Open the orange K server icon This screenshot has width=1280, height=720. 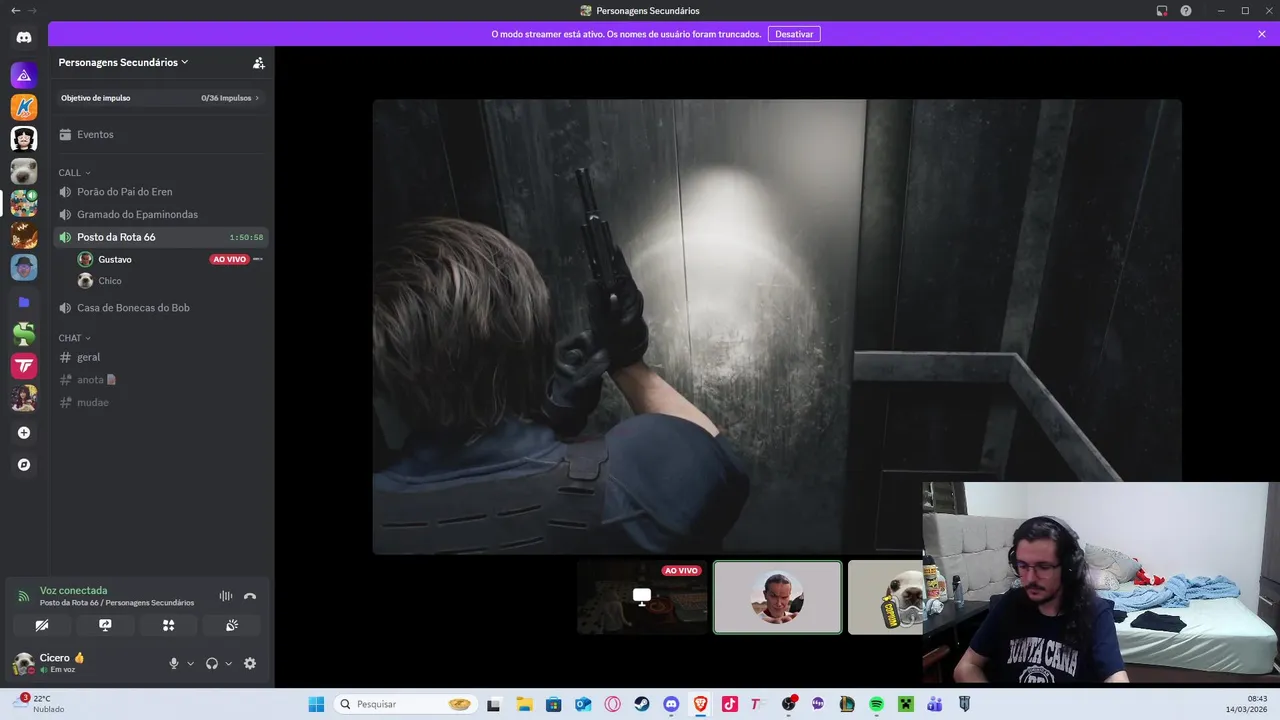[24, 107]
